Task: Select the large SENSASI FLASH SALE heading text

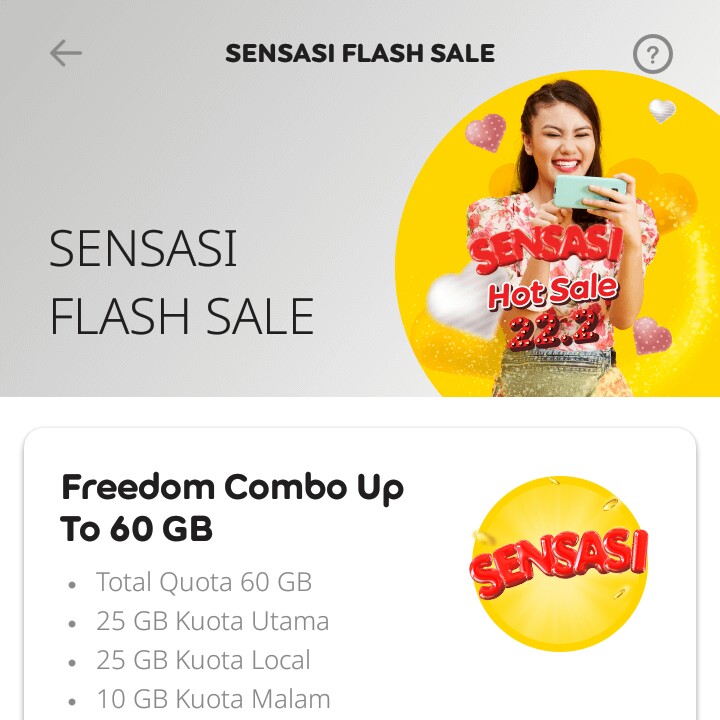Action: click(182, 282)
